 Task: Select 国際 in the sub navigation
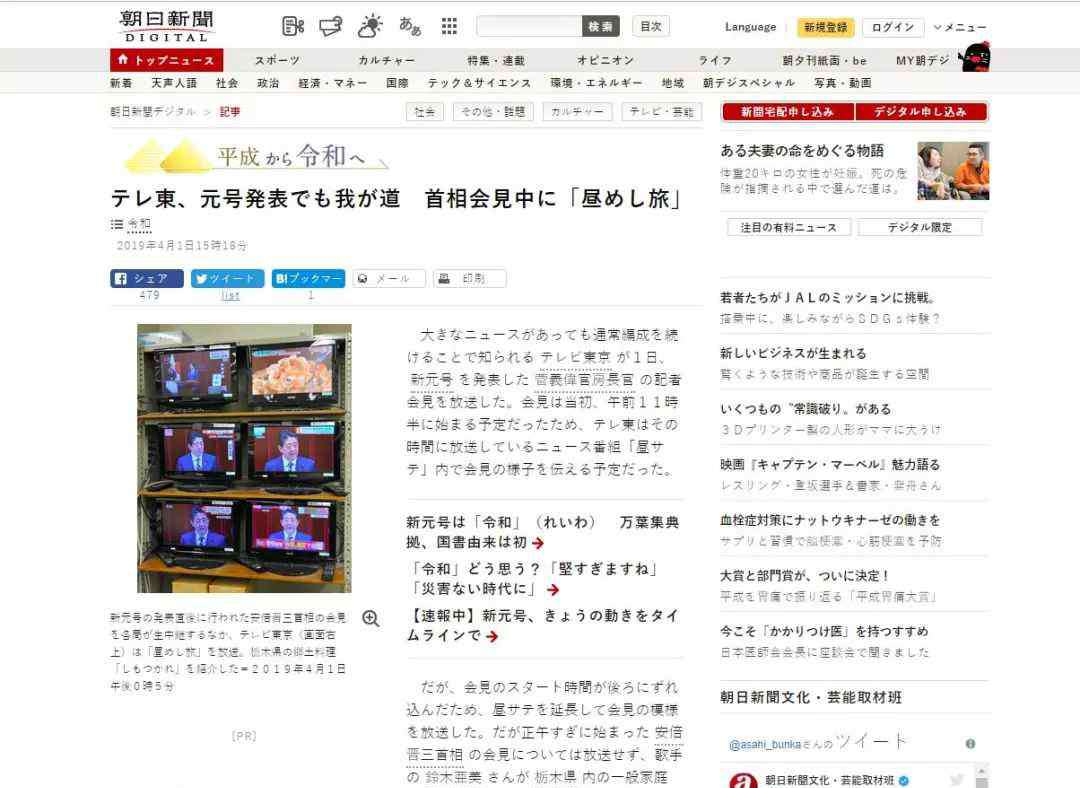click(397, 83)
